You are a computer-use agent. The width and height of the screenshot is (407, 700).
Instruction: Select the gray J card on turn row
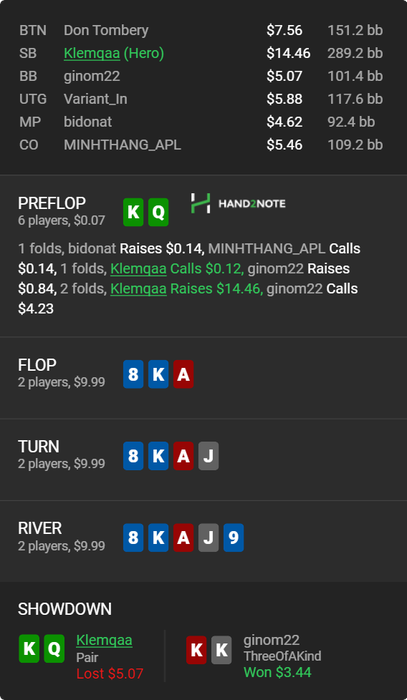pyautogui.click(x=208, y=456)
